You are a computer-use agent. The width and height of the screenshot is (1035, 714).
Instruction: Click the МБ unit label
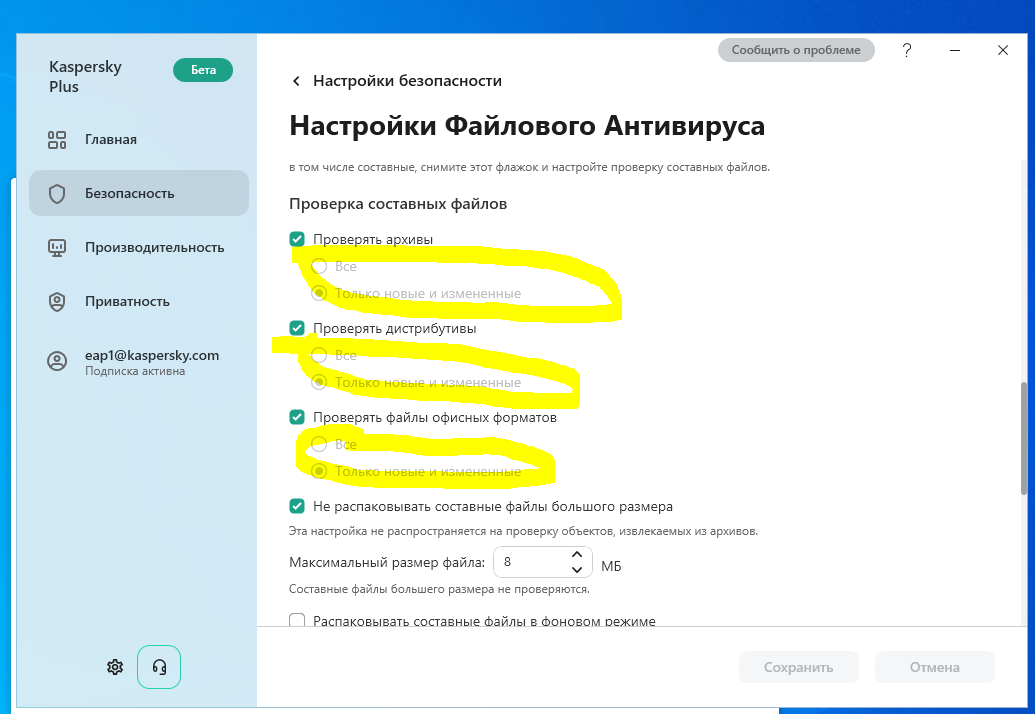(x=611, y=566)
